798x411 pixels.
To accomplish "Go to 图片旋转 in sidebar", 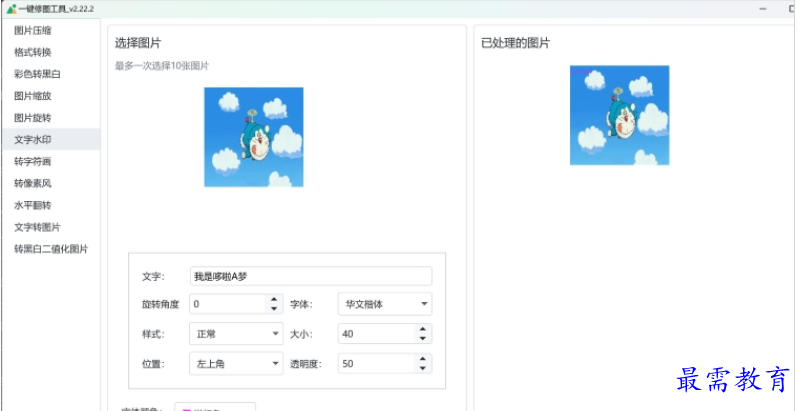I will (50, 118).
